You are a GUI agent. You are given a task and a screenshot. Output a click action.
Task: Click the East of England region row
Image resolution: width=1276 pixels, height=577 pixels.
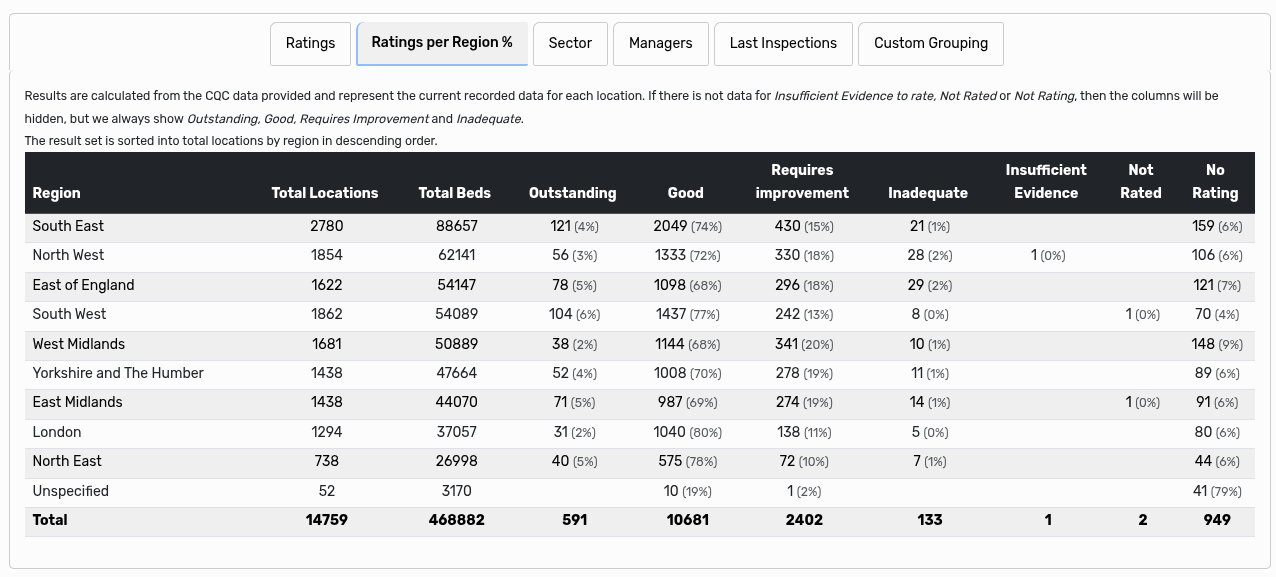click(400, 285)
